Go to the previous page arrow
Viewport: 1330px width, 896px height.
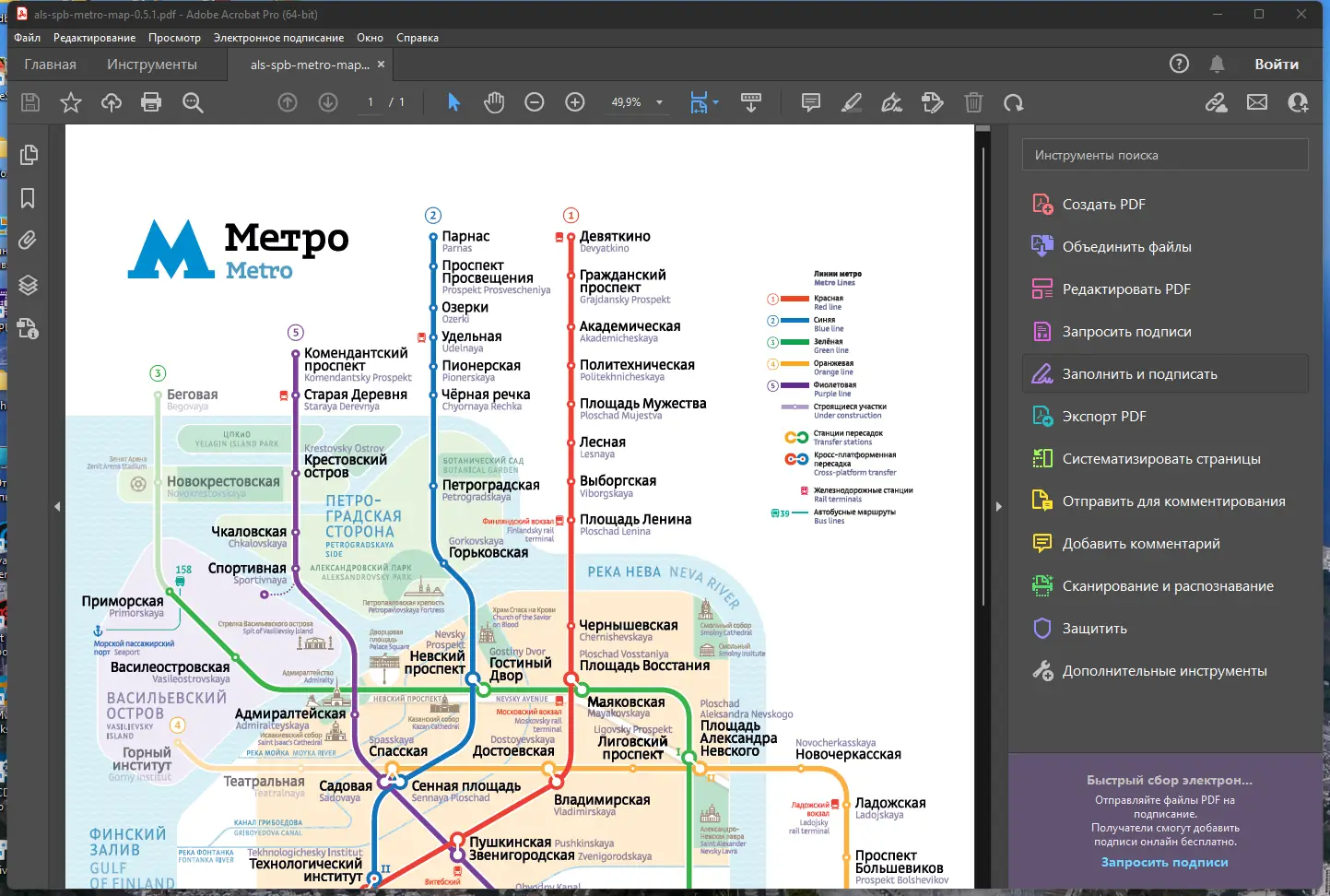(x=288, y=102)
